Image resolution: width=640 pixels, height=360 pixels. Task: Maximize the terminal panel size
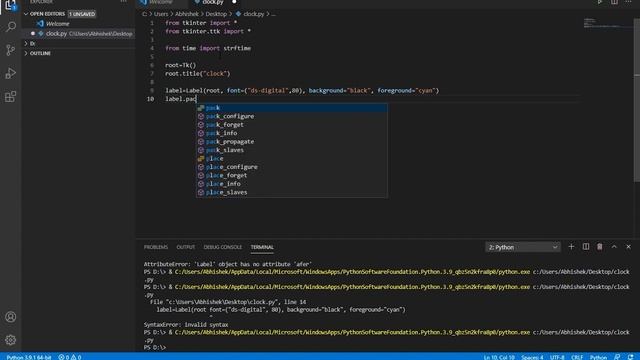point(614,247)
